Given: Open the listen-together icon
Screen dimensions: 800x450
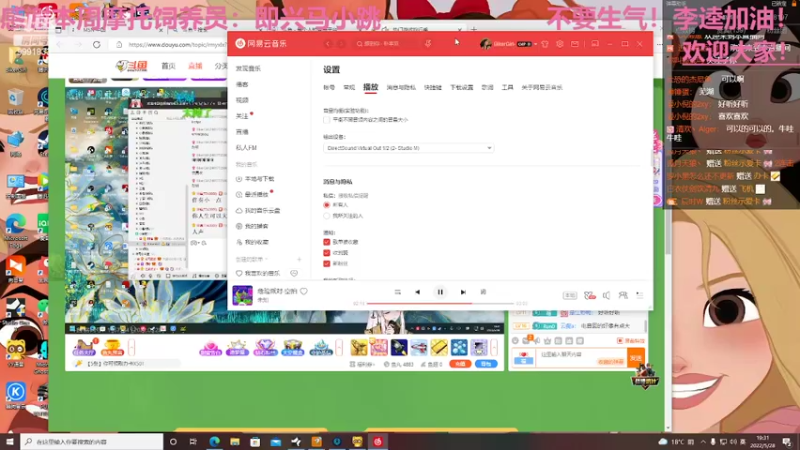Looking at the screenshot, I should [623, 295].
